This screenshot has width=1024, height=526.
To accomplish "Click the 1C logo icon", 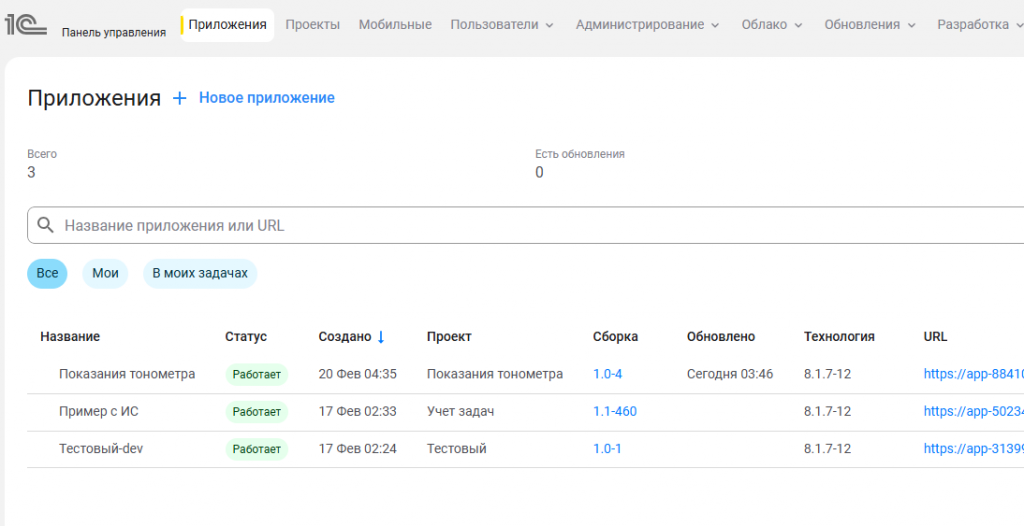I will pos(25,24).
